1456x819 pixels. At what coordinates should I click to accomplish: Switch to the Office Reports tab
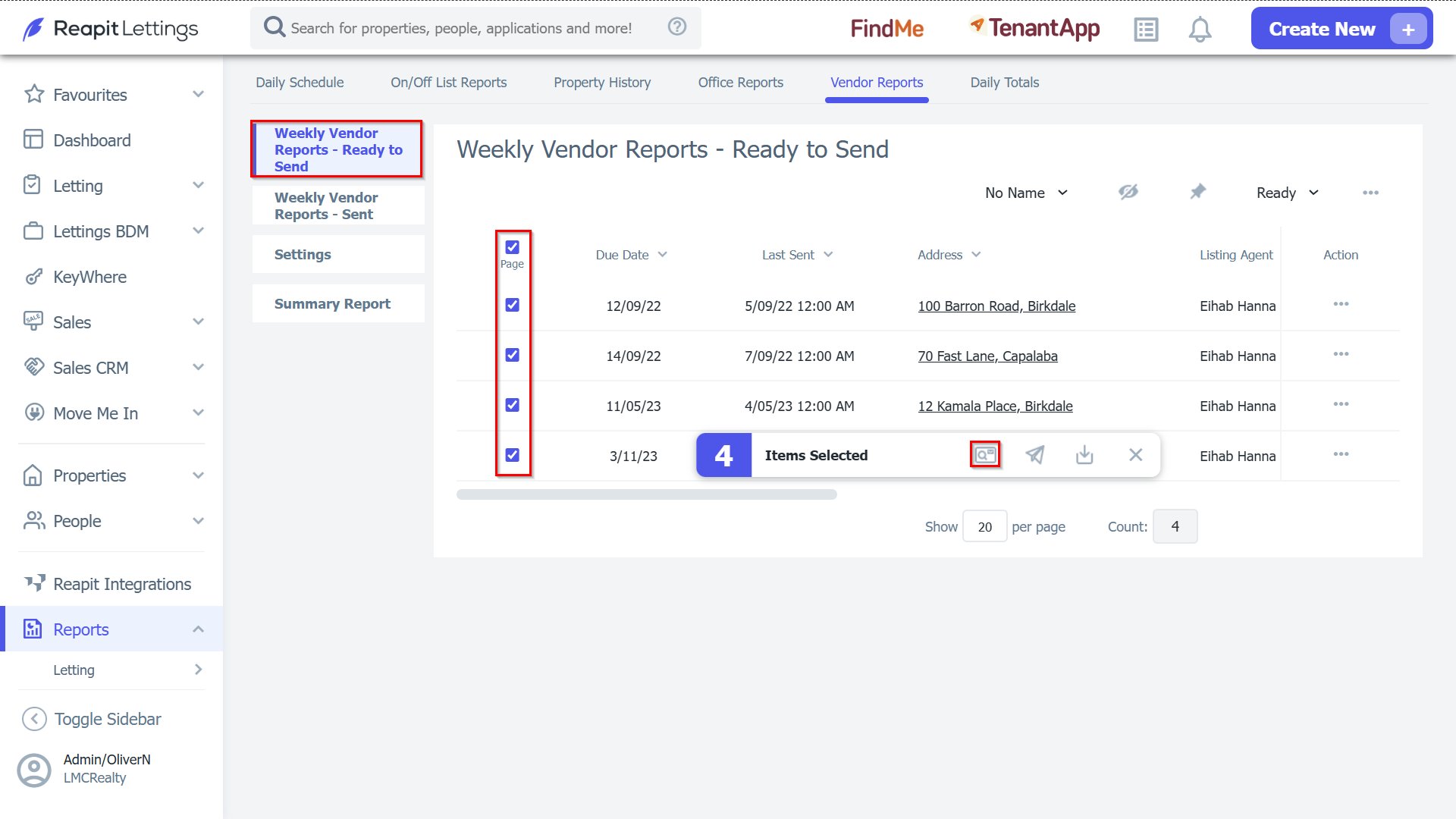click(x=741, y=83)
